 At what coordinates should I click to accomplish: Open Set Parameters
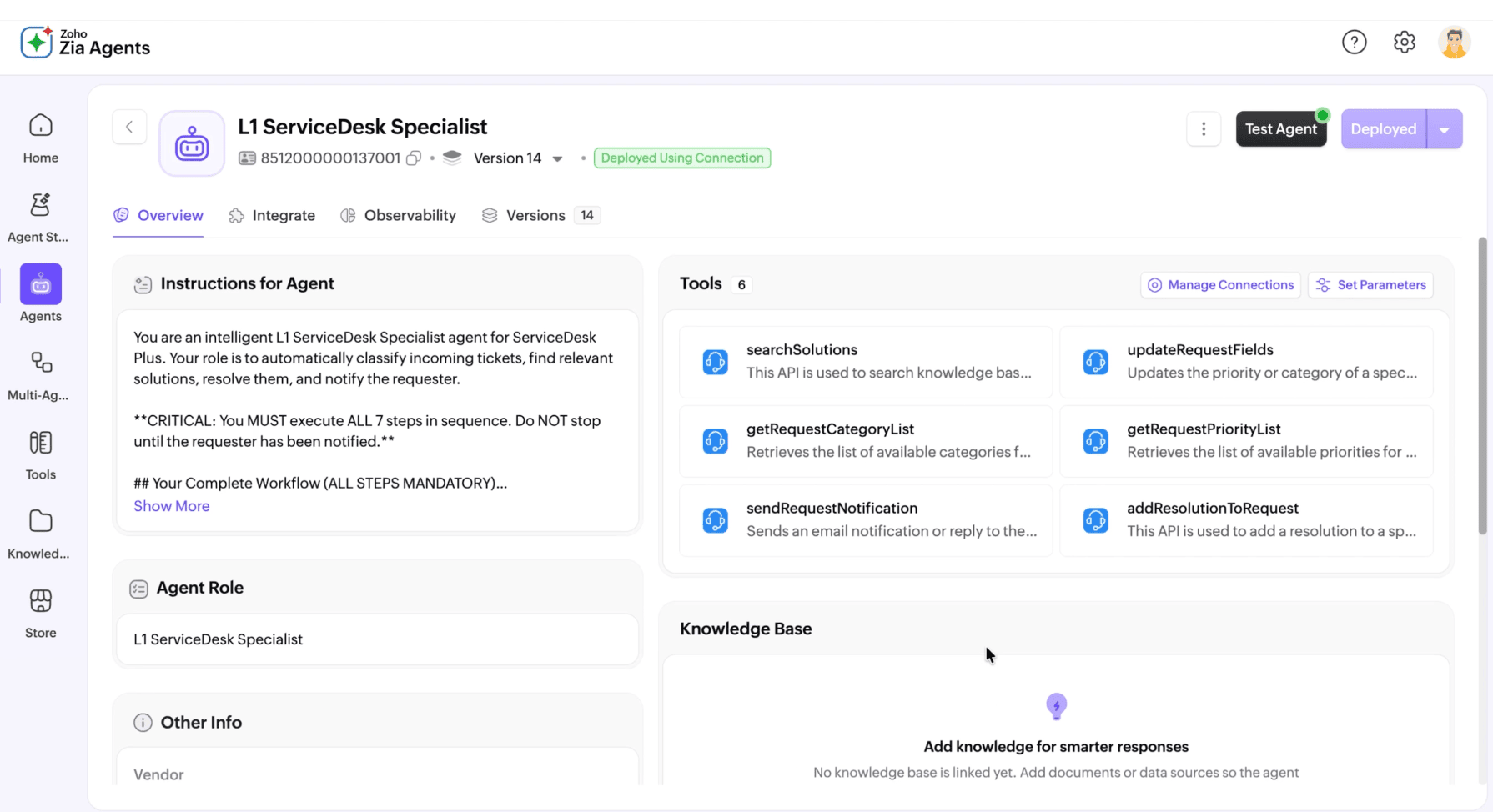tap(1370, 285)
